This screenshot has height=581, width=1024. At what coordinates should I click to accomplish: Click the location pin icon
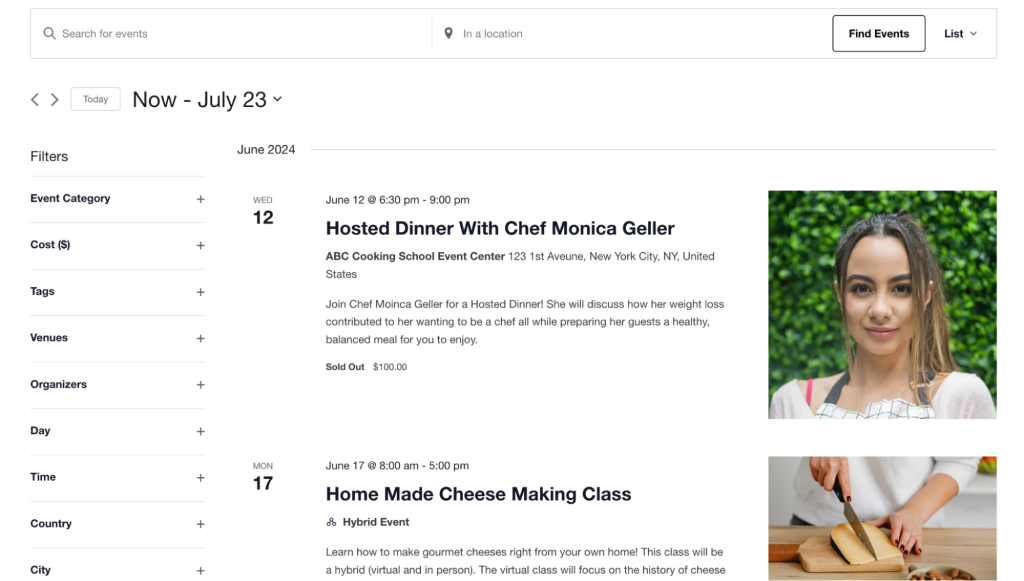448,32
